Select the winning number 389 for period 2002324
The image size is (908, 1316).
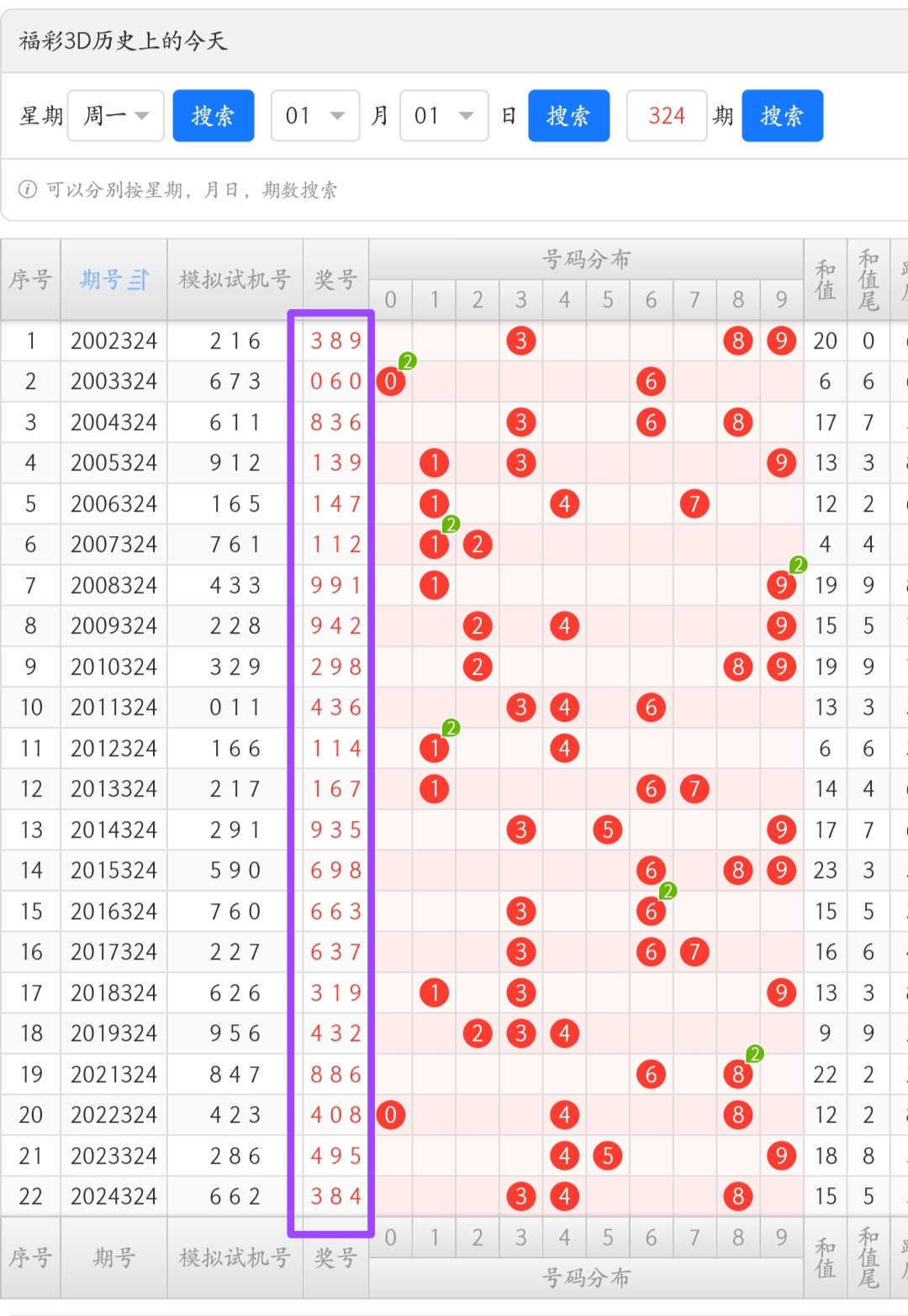click(x=335, y=341)
